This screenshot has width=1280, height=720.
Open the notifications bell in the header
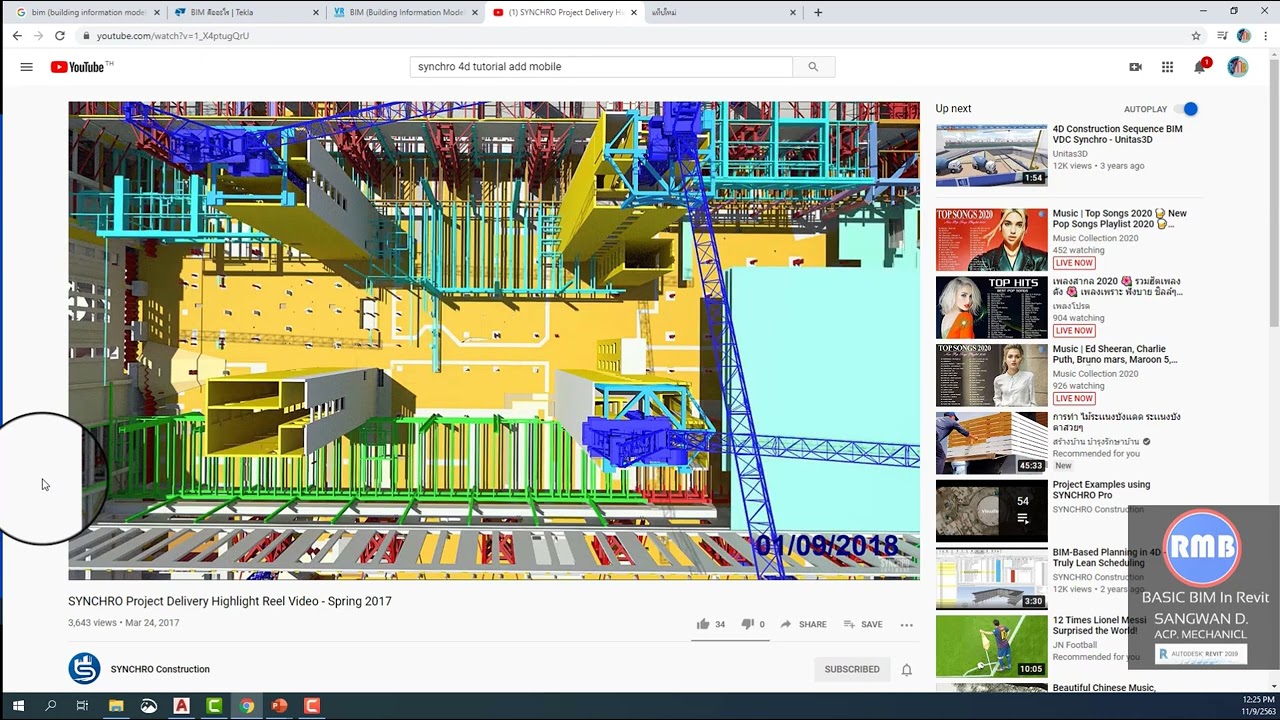(x=1200, y=67)
